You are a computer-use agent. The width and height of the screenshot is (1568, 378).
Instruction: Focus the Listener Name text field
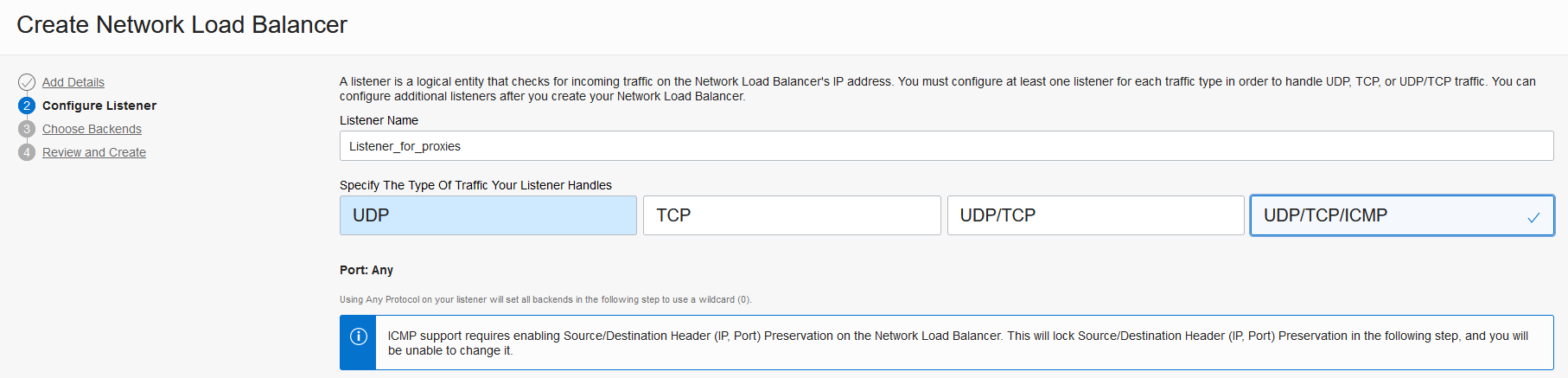[946, 146]
